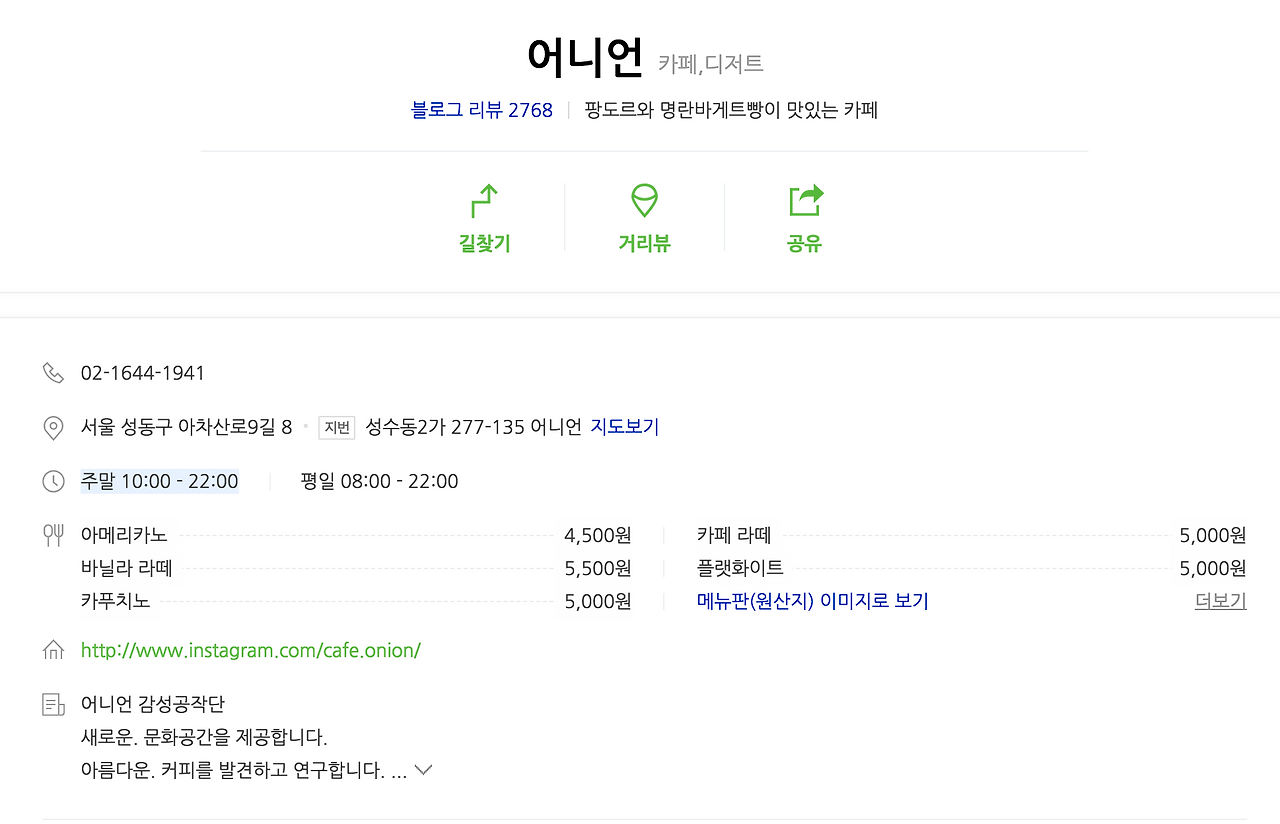Click the 지번 label to view lot-number address
The height and width of the screenshot is (824, 1280).
point(336,426)
